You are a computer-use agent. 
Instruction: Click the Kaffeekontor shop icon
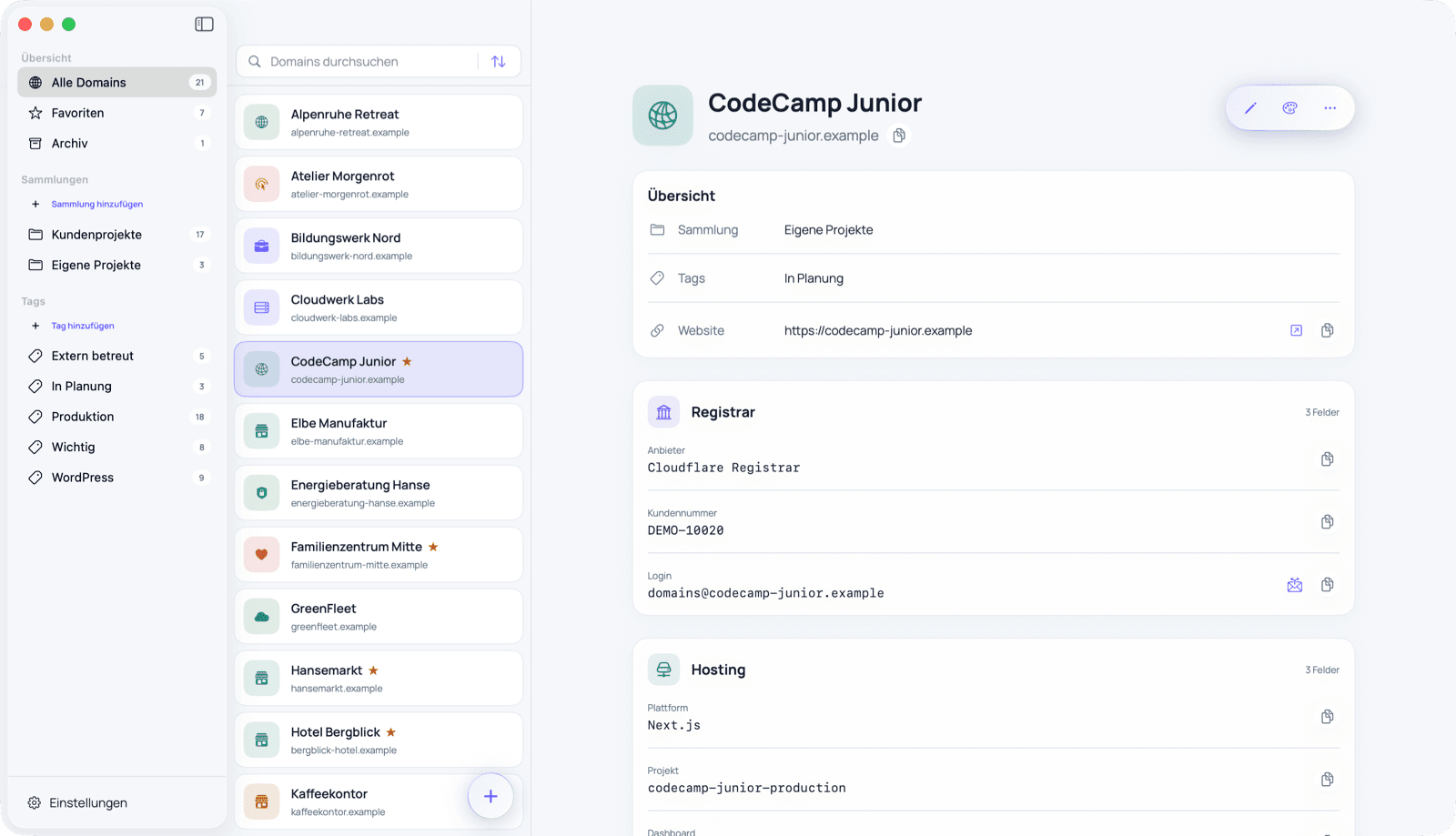click(x=261, y=802)
